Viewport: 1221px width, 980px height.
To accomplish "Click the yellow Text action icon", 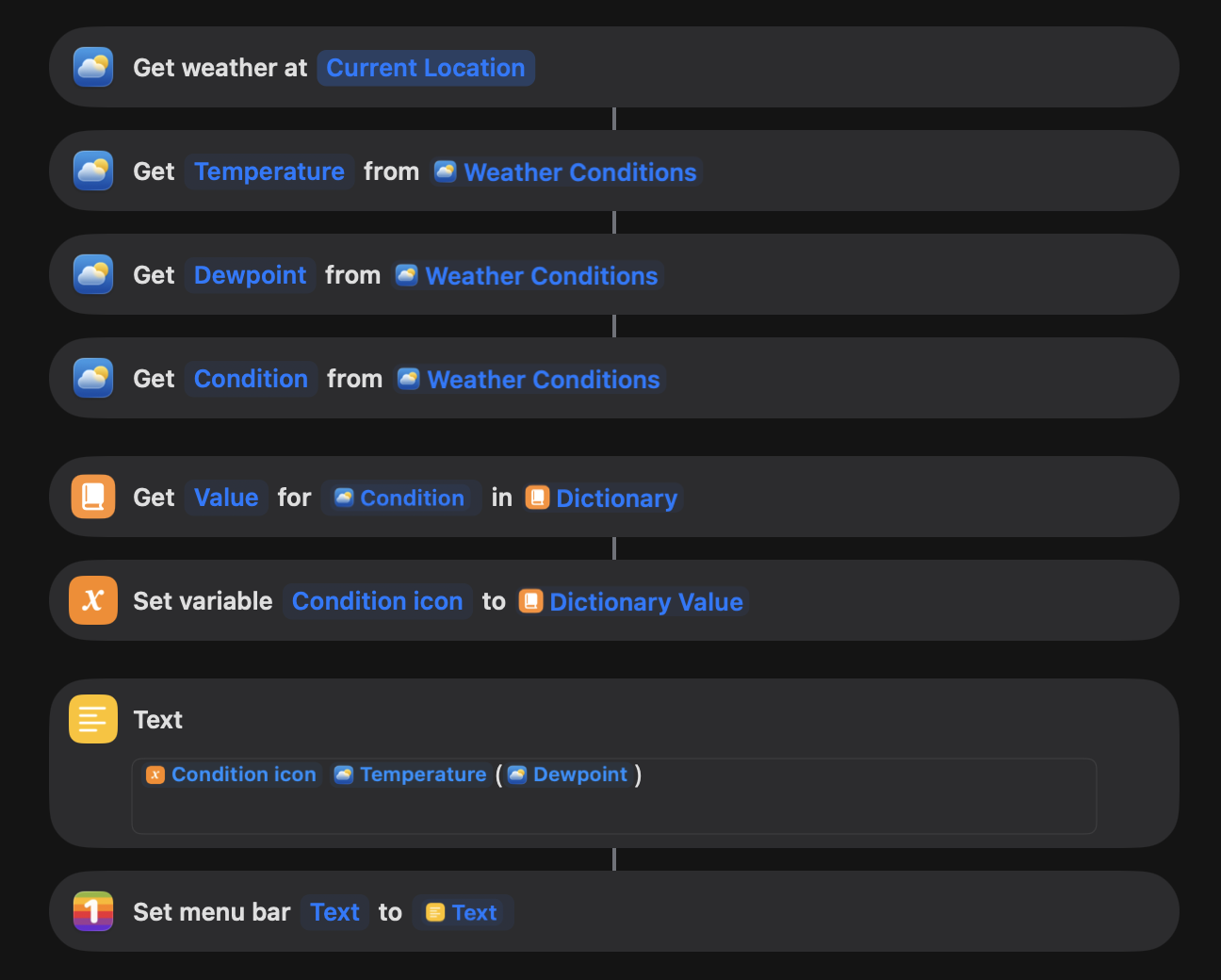I will (x=93, y=719).
